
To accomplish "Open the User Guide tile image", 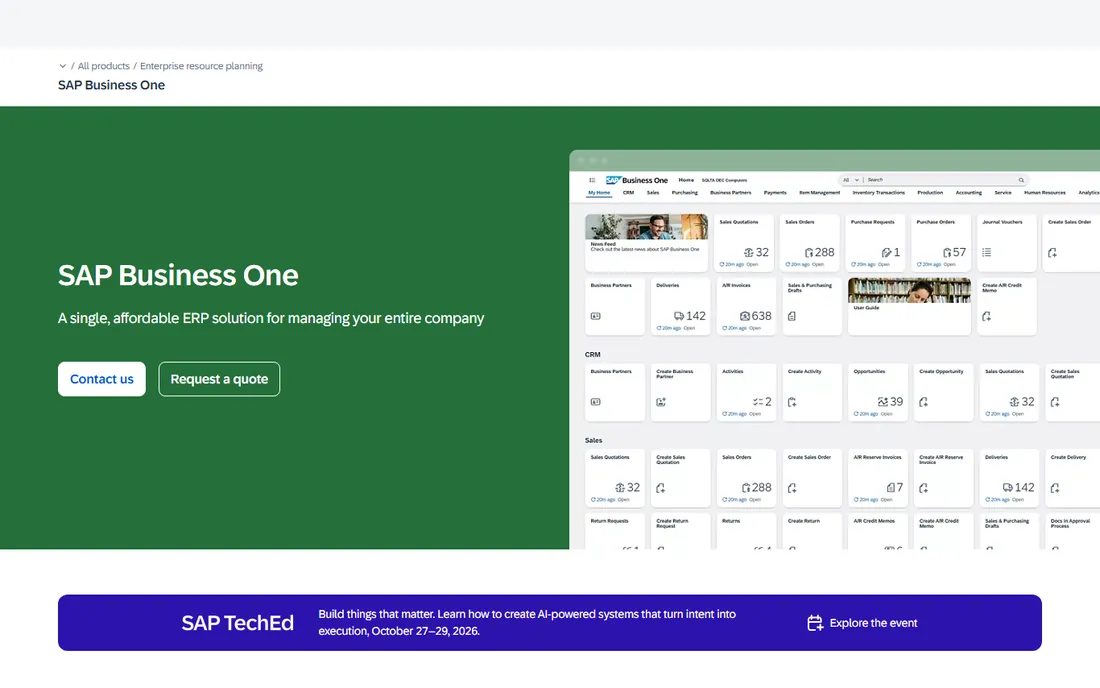I will (909, 290).
